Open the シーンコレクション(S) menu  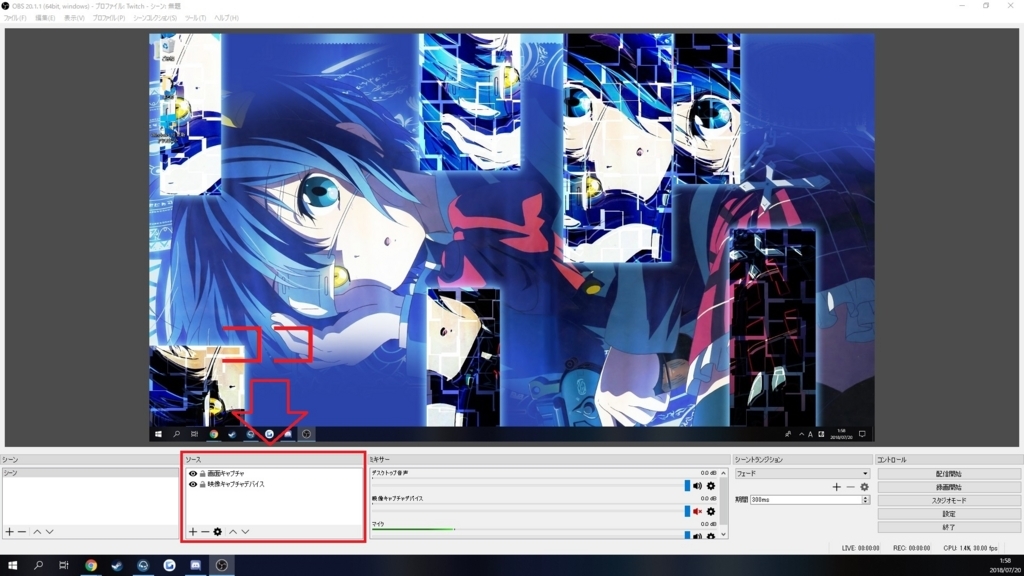tap(155, 18)
